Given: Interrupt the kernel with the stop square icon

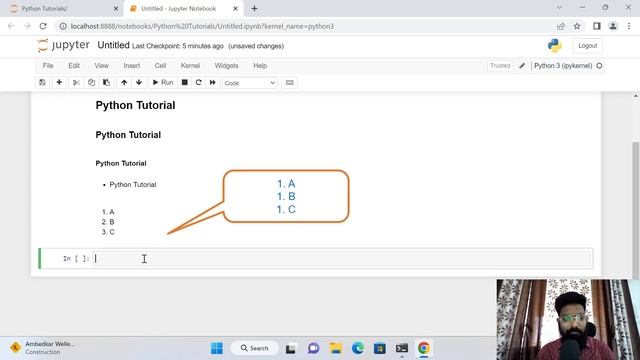Looking at the screenshot, I should point(184,82).
